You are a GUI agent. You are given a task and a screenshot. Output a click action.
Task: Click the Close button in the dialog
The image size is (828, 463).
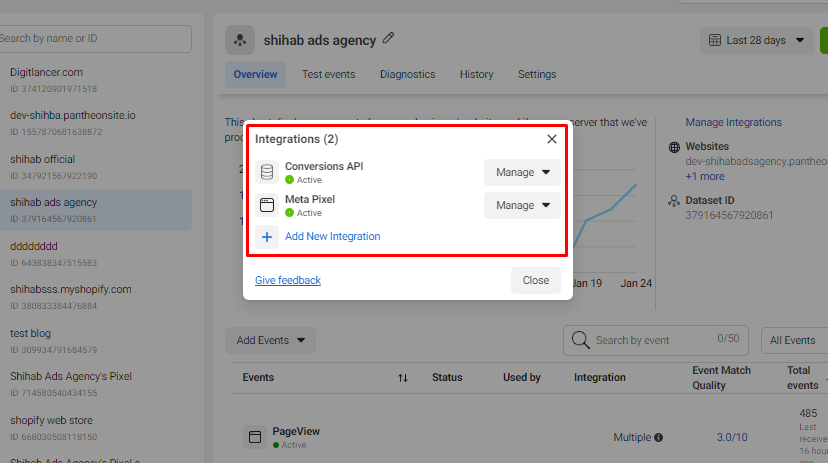click(x=535, y=280)
